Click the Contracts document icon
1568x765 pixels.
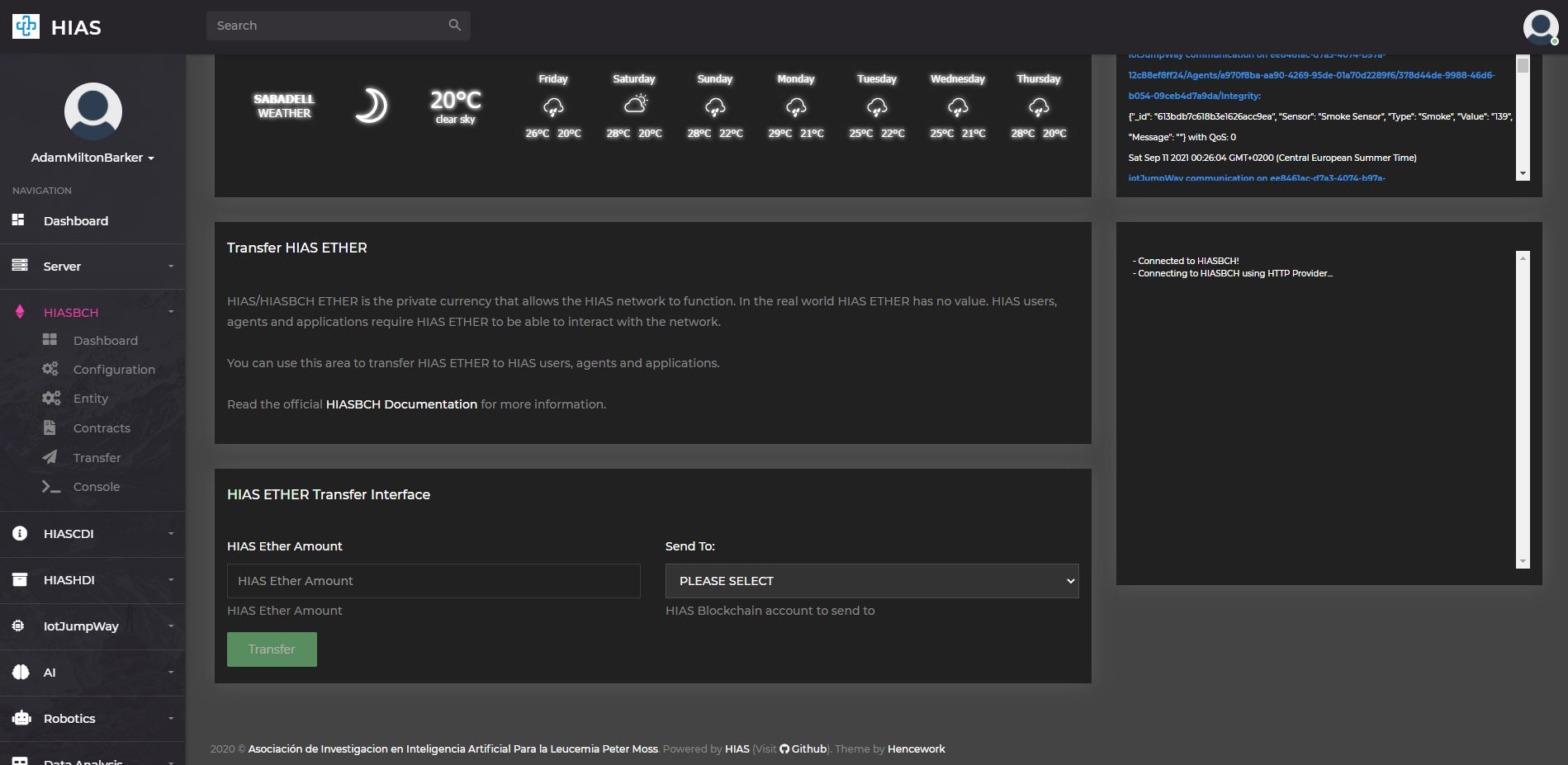[x=50, y=427]
